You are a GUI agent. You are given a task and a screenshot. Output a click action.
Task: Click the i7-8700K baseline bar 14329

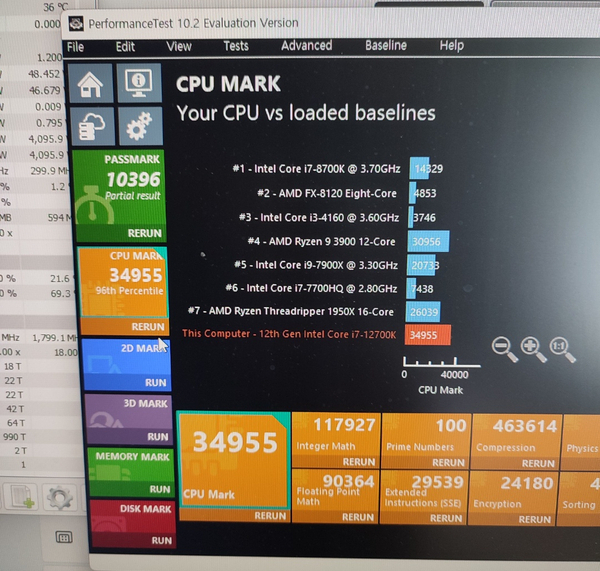pos(419,168)
